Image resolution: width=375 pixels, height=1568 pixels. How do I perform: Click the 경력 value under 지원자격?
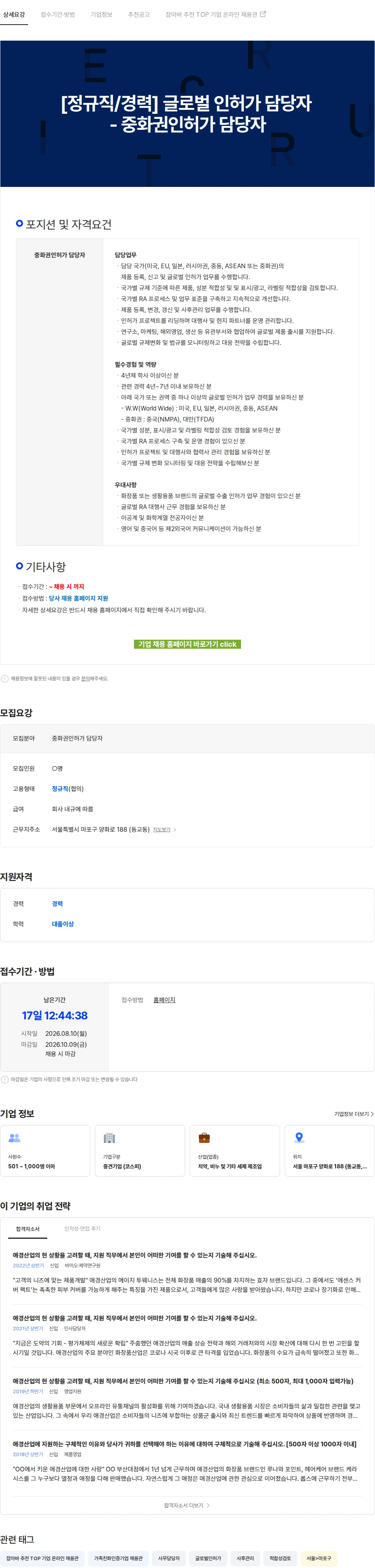pos(57,904)
